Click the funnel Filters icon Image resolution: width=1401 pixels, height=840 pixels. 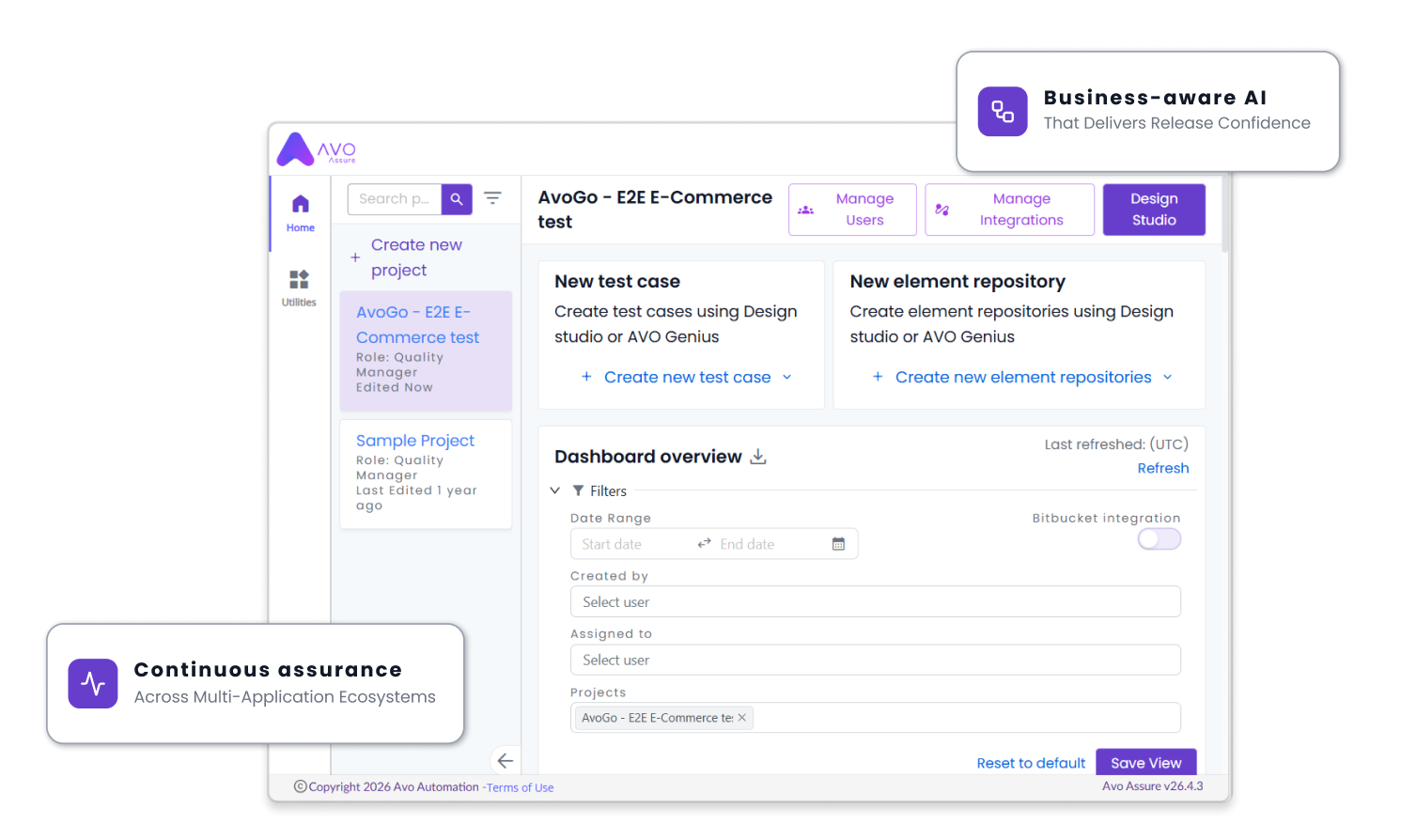click(x=578, y=491)
